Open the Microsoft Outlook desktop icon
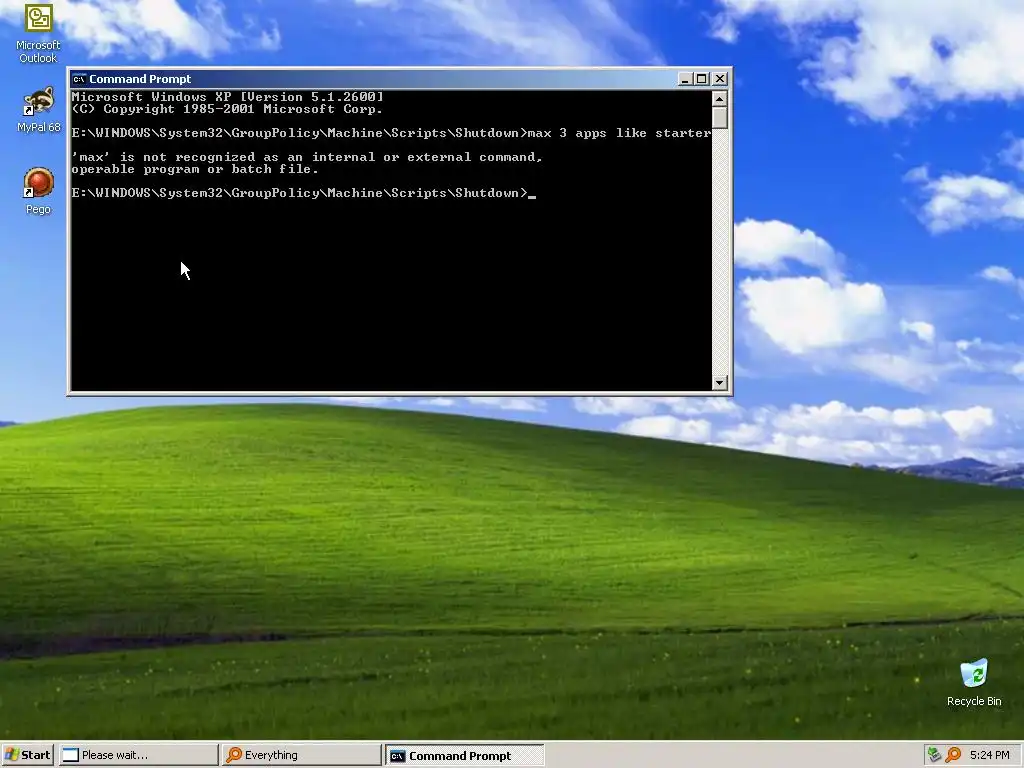 point(38,33)
